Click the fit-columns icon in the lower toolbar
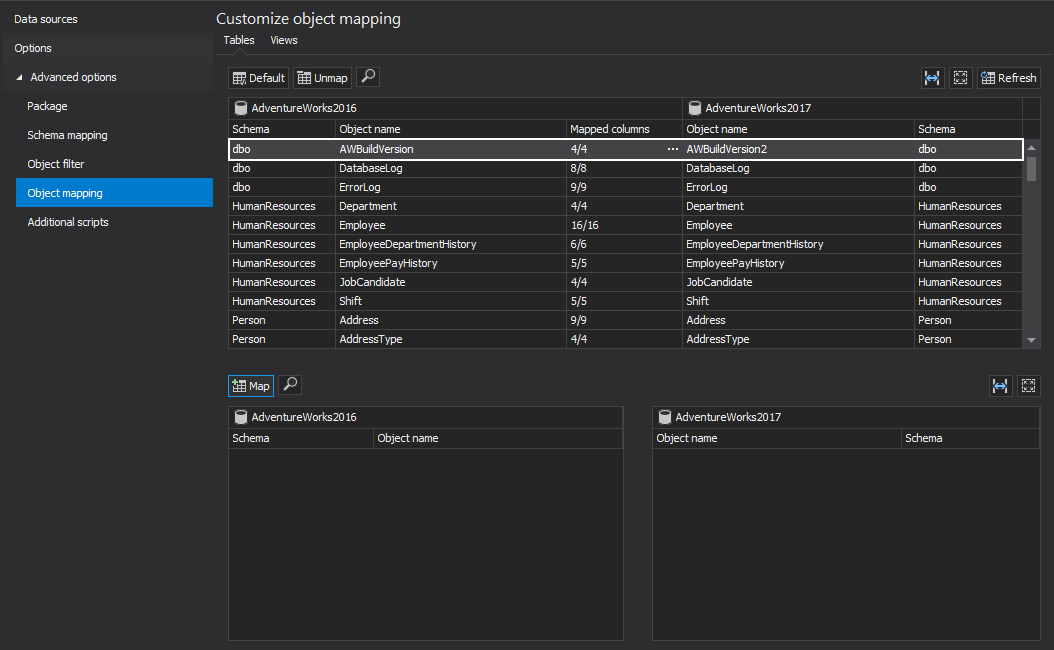Viewport: 1054px width, 650px height. (1000, 386)
